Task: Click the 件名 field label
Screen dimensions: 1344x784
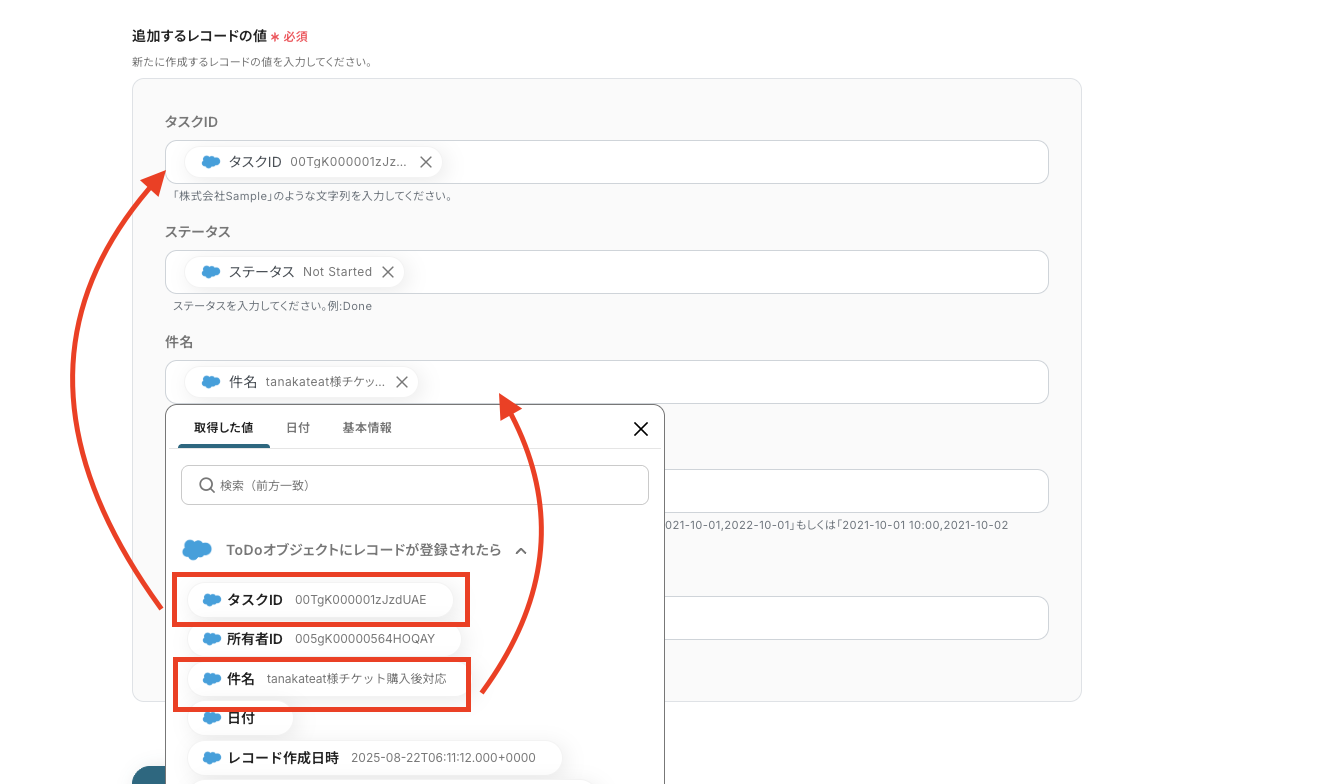Action: 179,342
